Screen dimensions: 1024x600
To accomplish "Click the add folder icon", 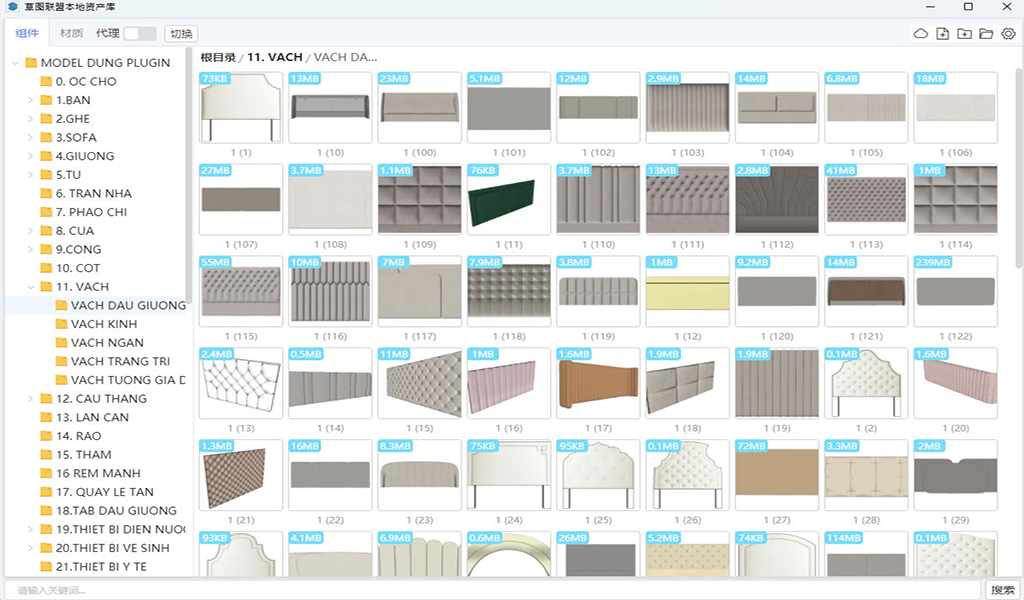I will pos(964,34).
